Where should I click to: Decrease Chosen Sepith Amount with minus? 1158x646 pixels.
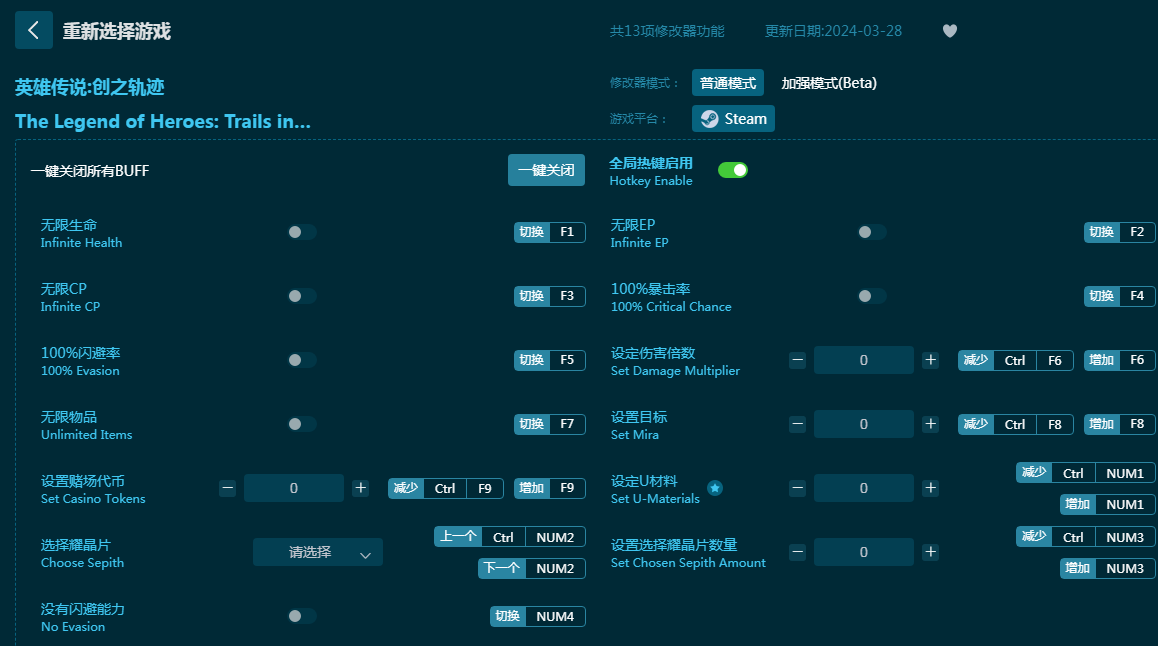click(x=797, y=552)
